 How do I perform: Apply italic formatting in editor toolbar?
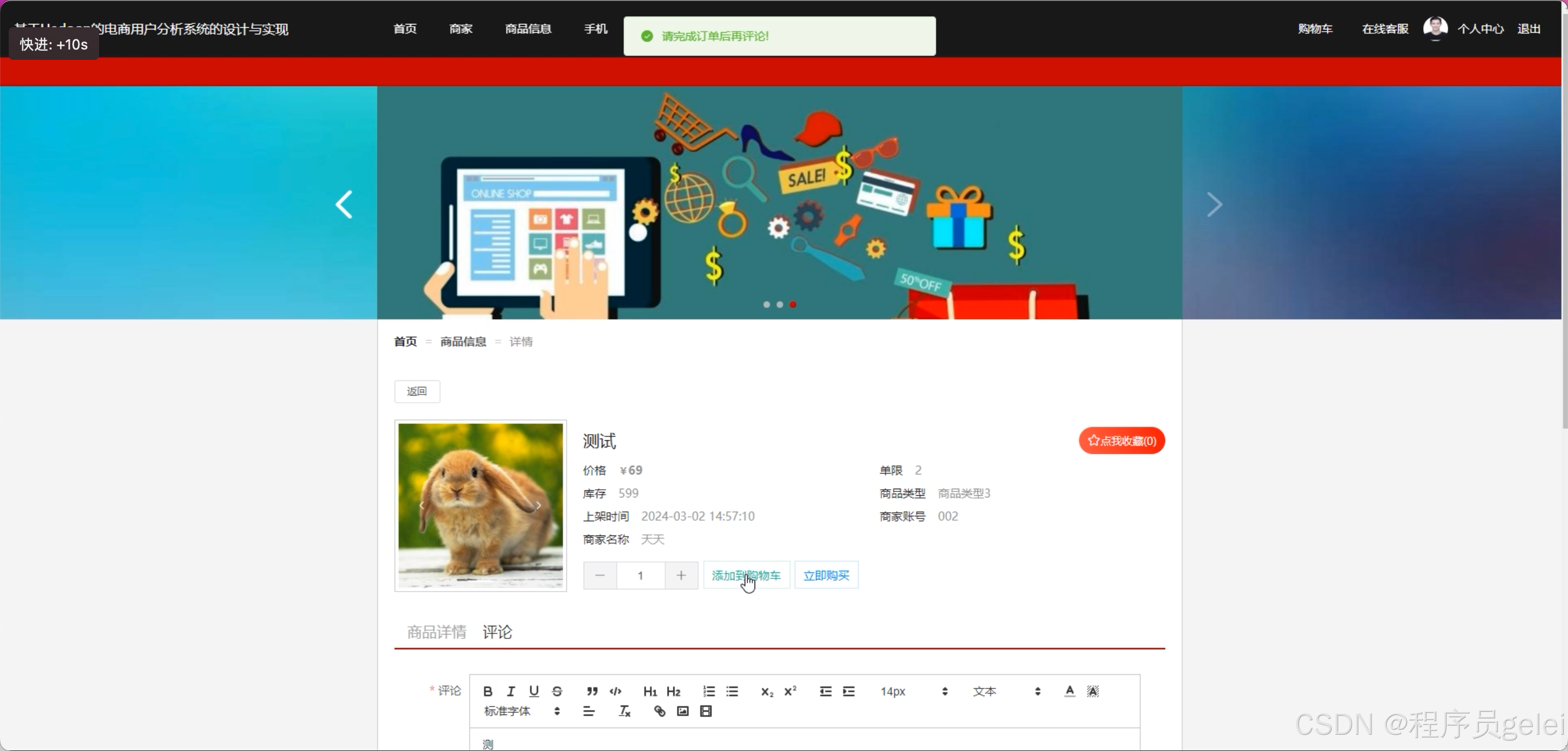click(x=511, y=691)
